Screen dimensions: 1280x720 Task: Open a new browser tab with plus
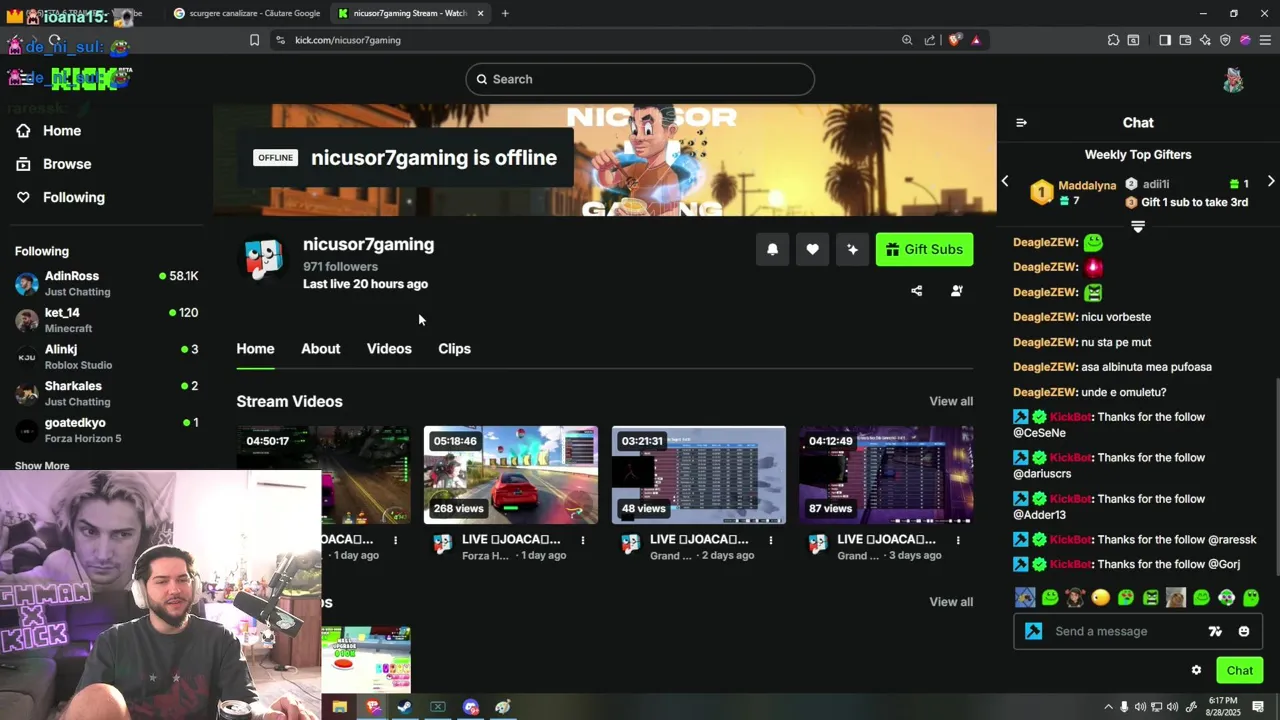click(505, 13)
